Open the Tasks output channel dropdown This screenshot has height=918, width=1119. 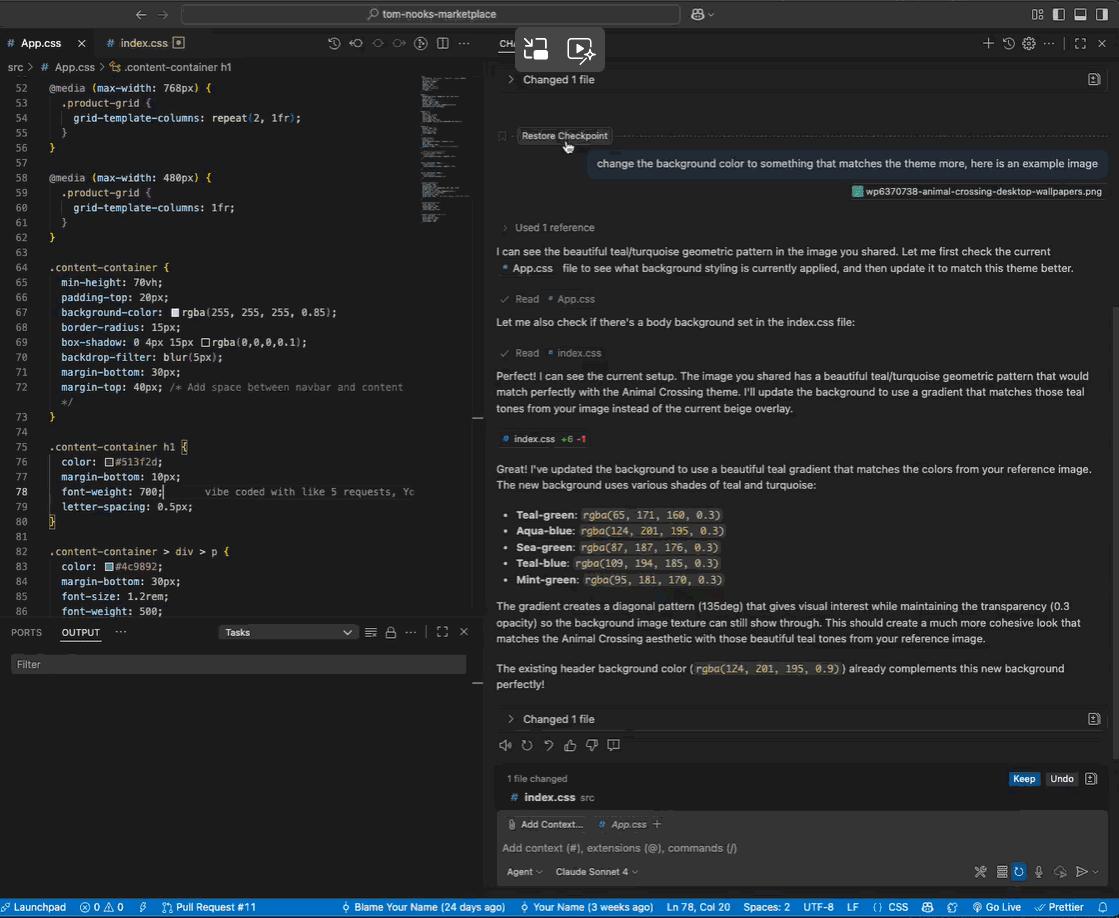click(288, 631)
